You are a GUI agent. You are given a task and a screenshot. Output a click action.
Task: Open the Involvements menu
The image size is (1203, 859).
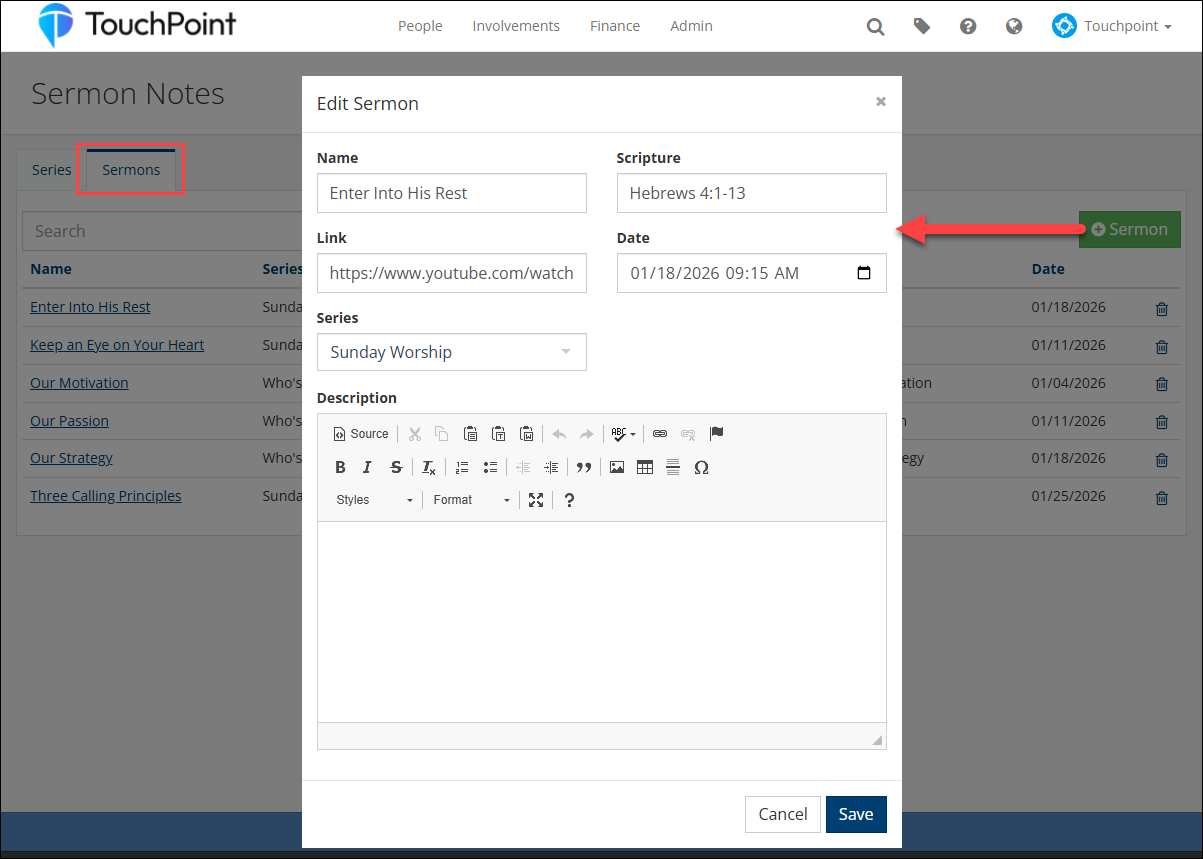[x=516, y=26]
